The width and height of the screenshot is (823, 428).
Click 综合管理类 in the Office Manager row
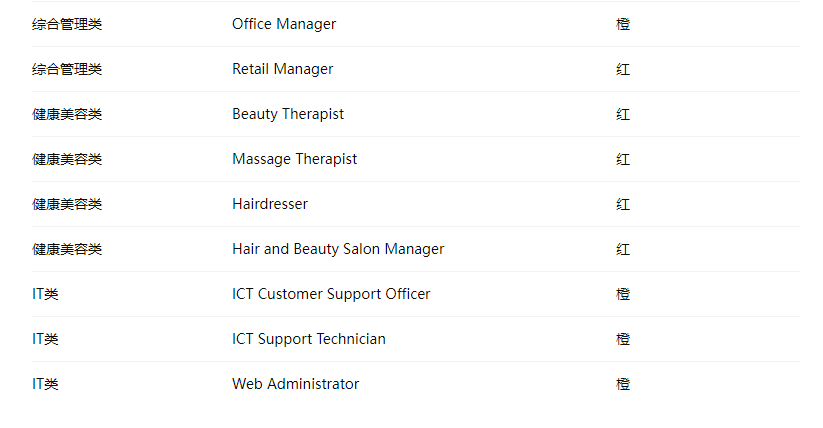(x=67, y=24)
